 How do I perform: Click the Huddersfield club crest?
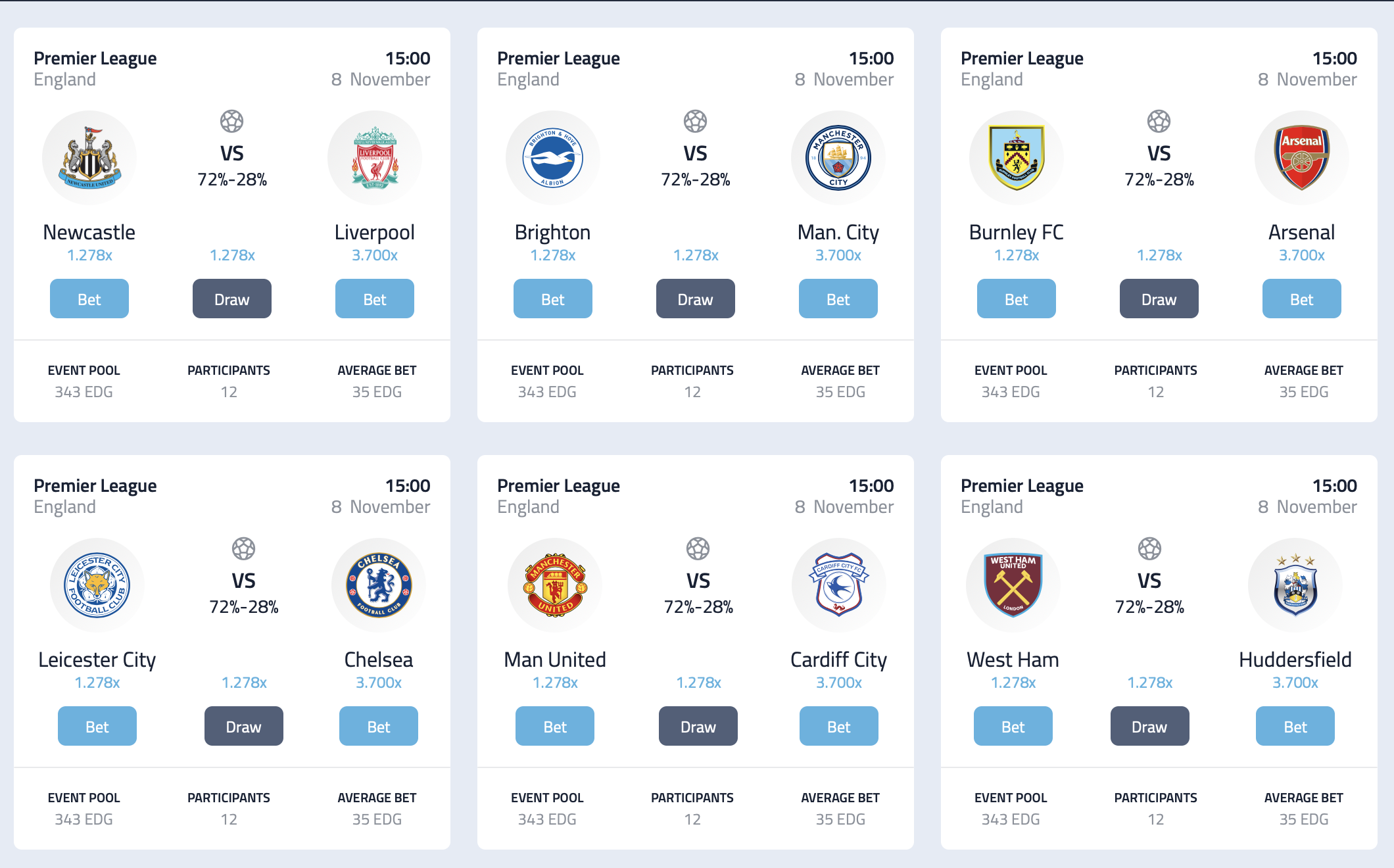1295,585
